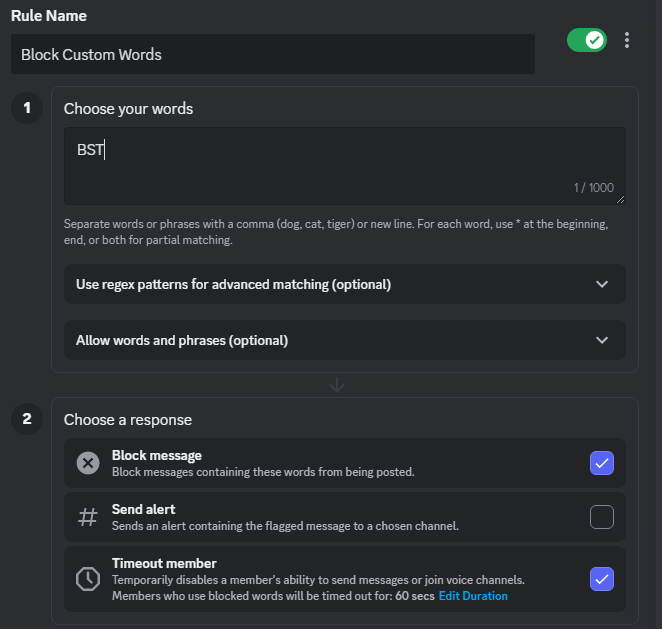Uncheck the Block message checkbox
Screen dimensions: 662x629
[x=602, y=463]
